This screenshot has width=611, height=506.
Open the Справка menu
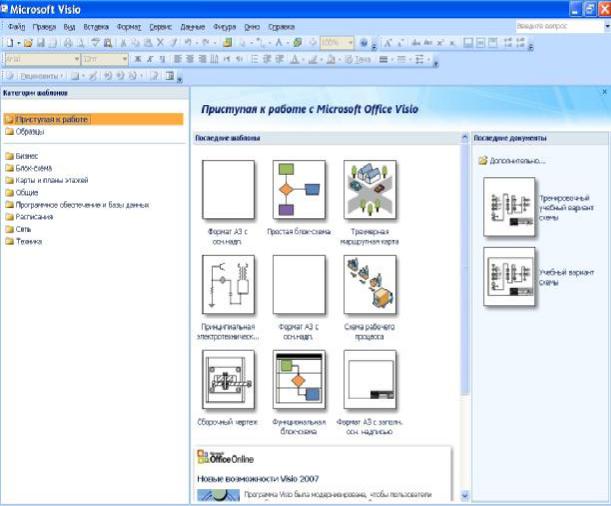point(281,27)
